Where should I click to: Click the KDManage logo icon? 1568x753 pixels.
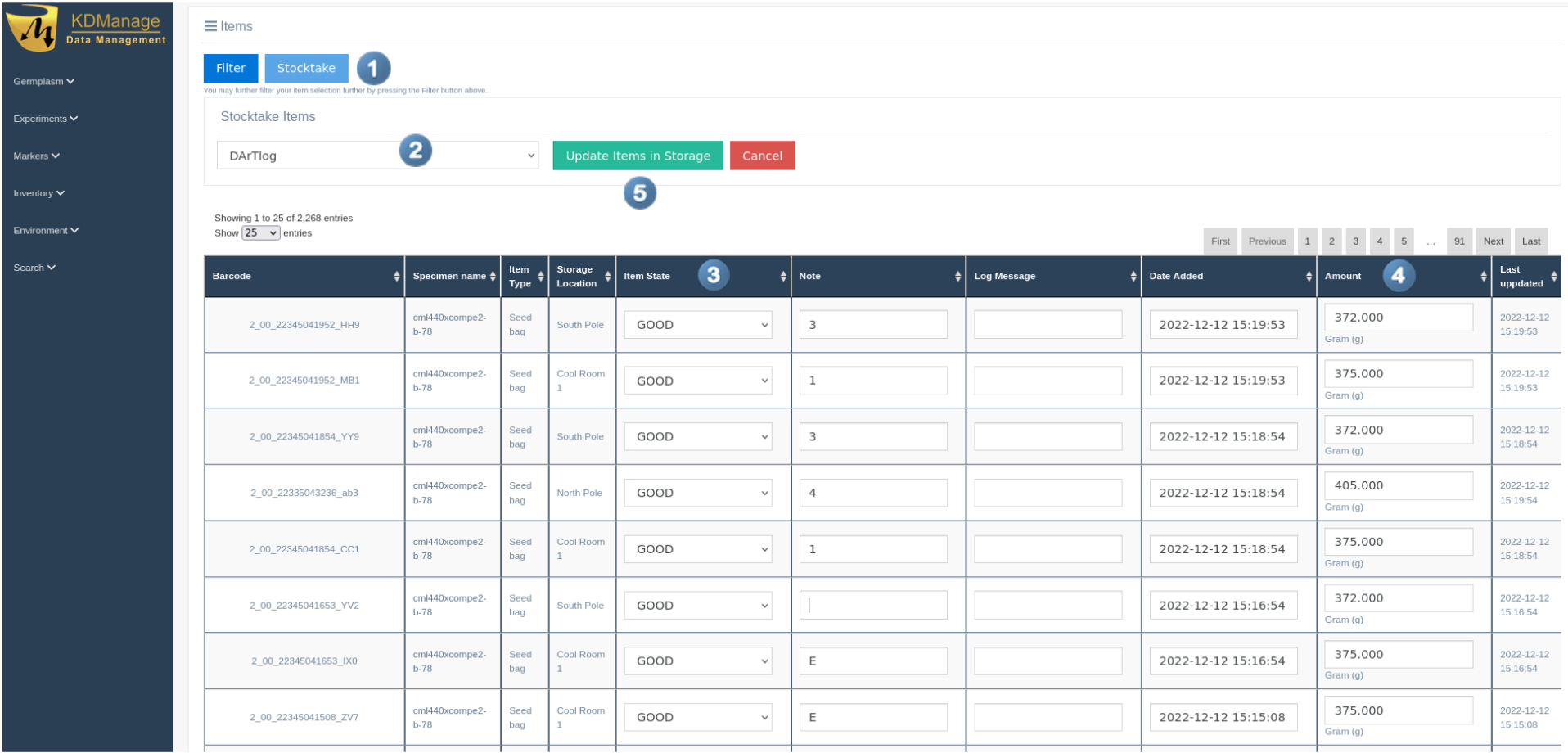pyautogui.click(x=33, y=29)
